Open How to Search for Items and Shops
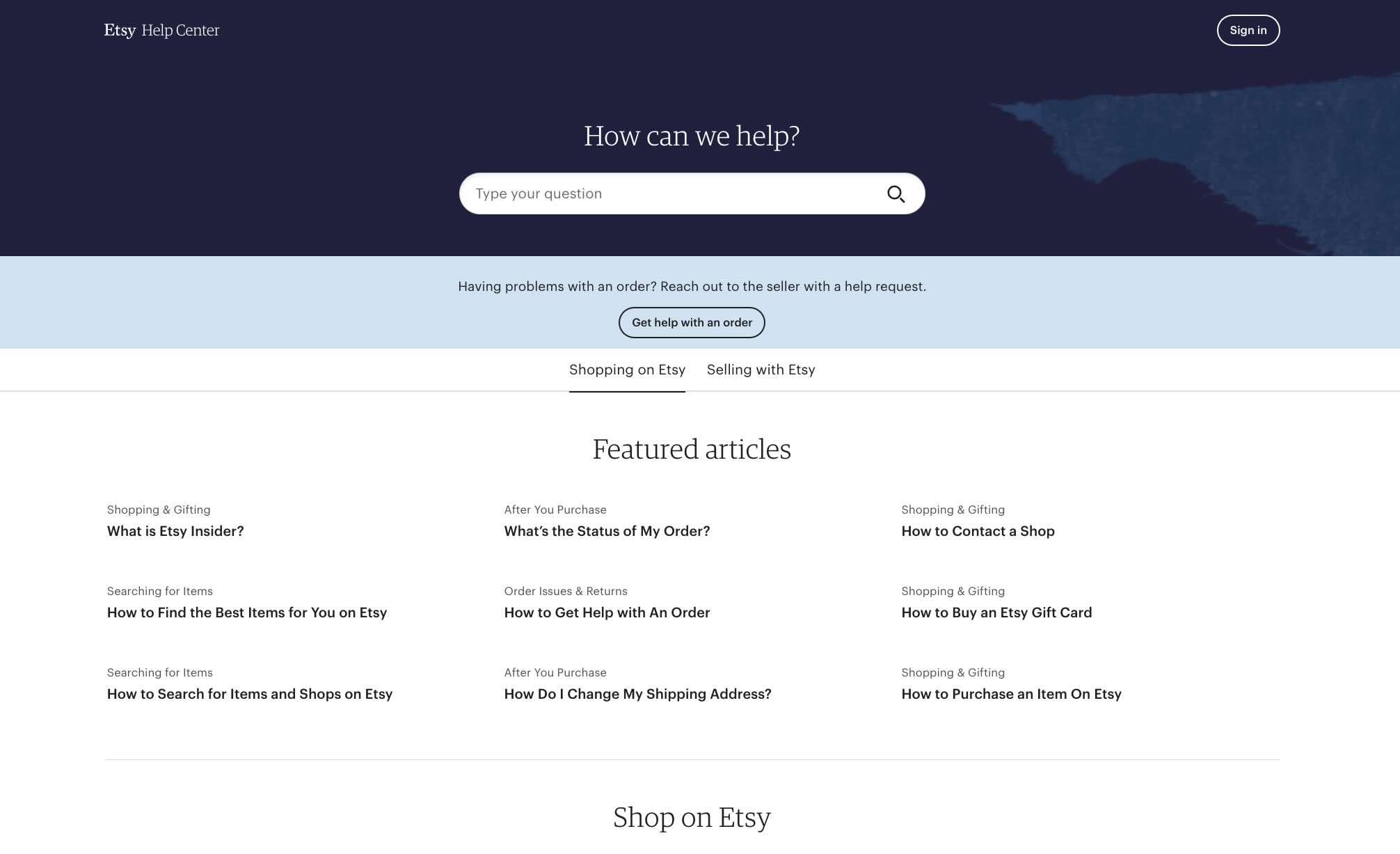This screenshot has height=854, width=1400. pyautogui.click(x=250, y=694)
